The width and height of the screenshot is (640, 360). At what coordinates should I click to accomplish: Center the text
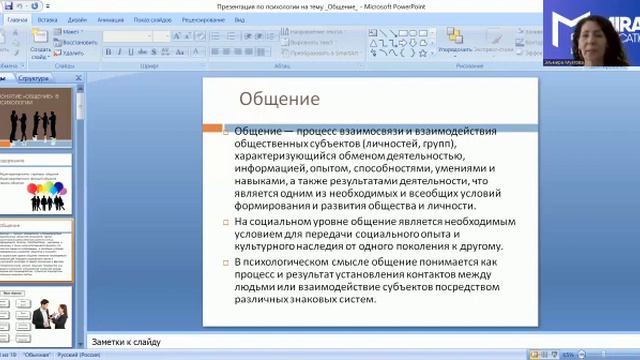pyautogui.click(x=227, y=52)
